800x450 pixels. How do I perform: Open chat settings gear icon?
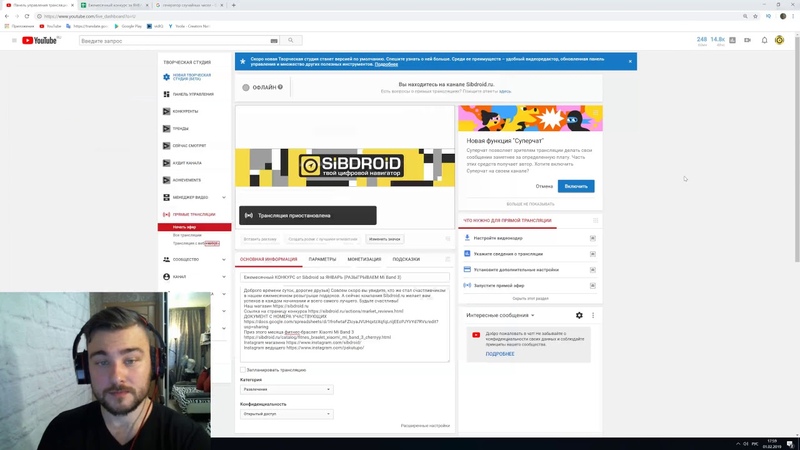[579, 315]
